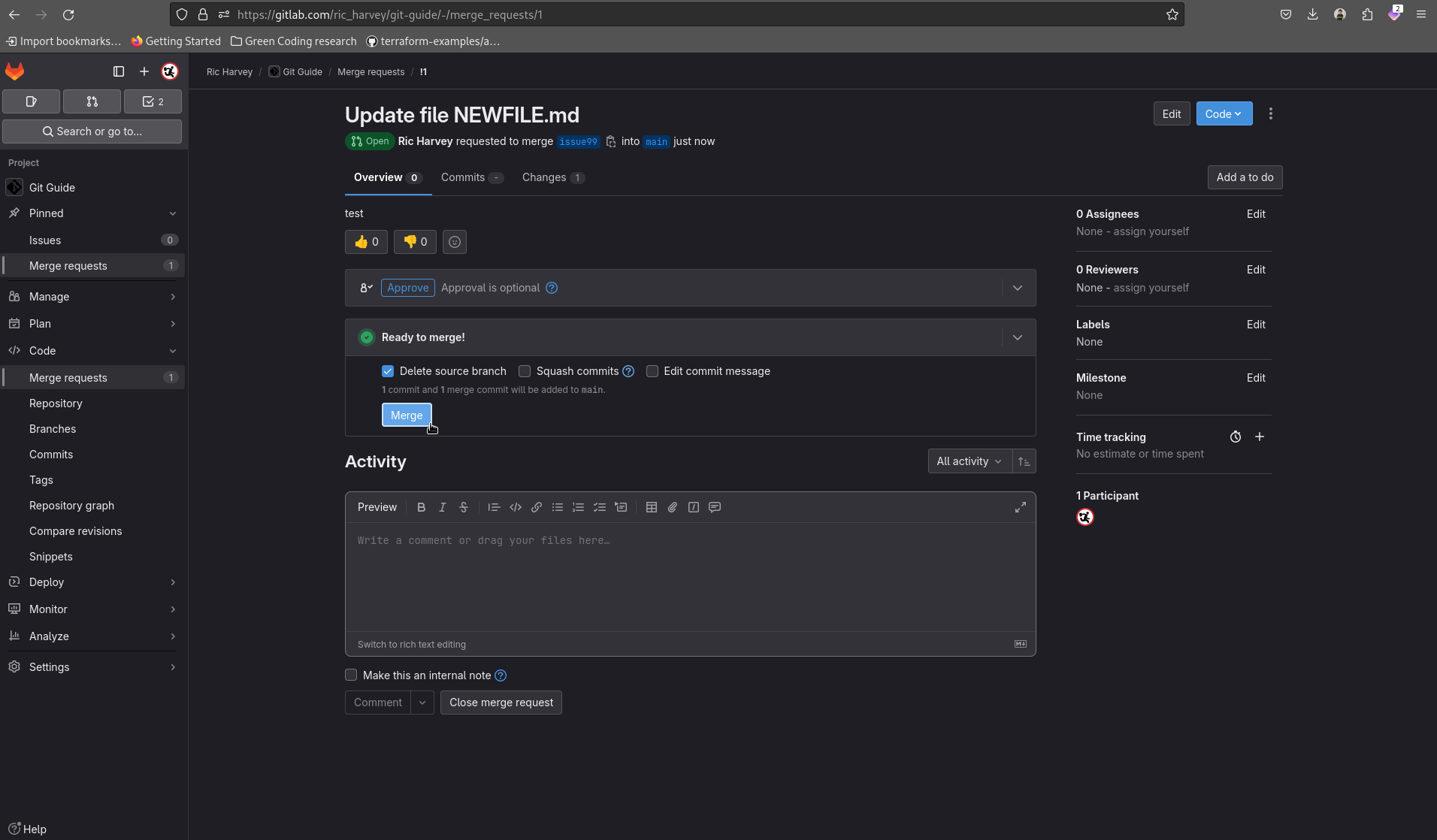The image size is (1437, 840).
Task: Add a thumbs up reaction
Action: tap(367, 242)
